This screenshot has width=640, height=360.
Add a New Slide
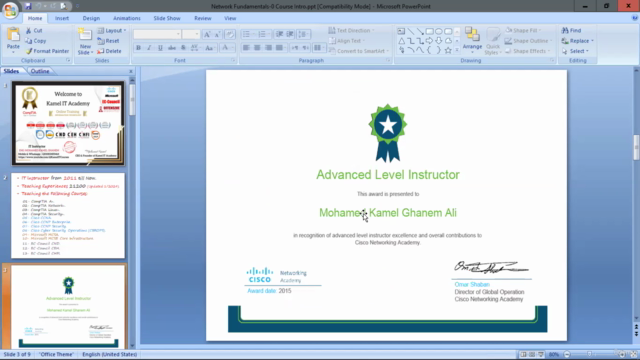point(85,41)
